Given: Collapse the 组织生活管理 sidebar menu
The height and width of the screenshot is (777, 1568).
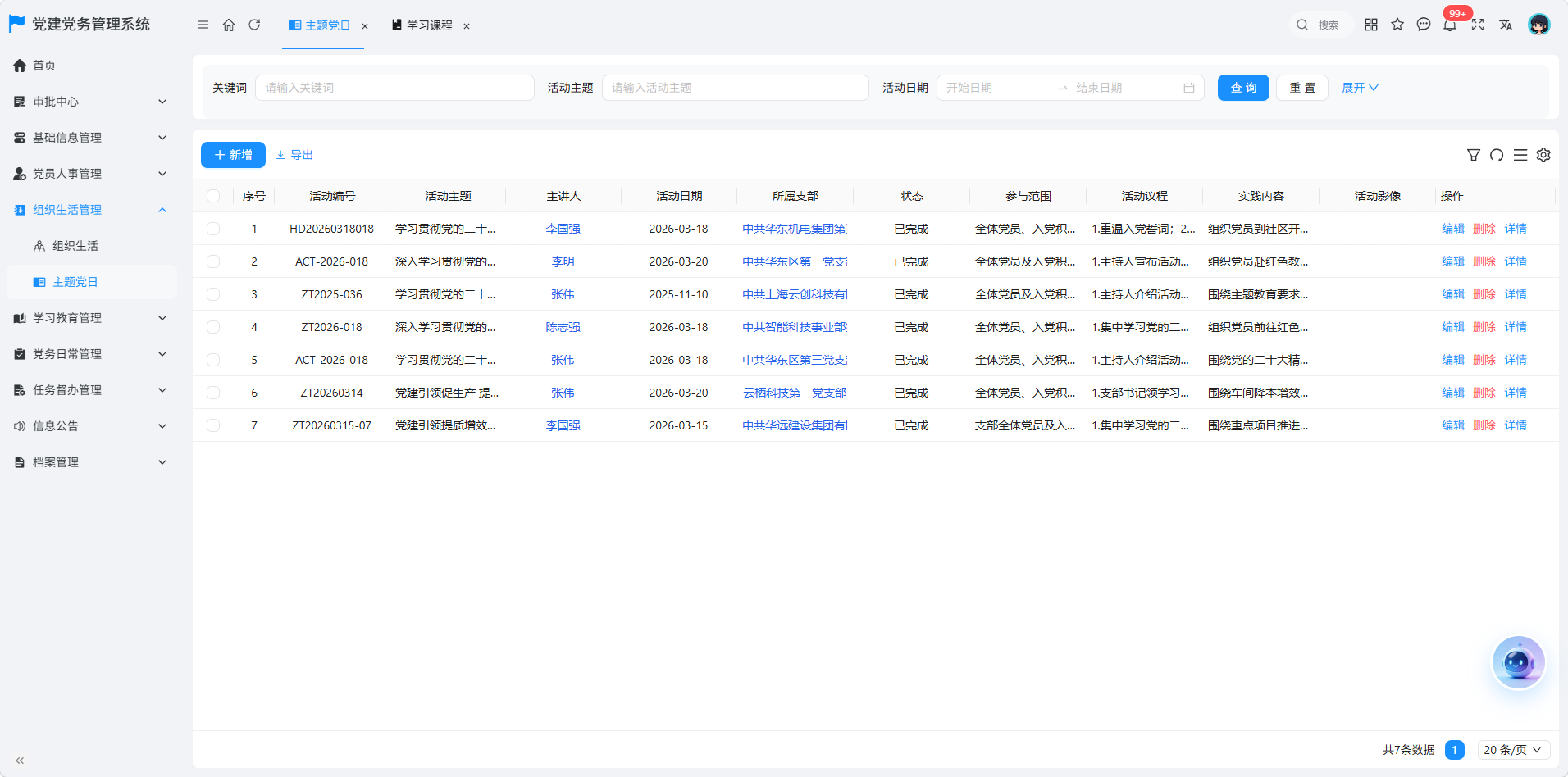Looking at the screenshot, I should coord(90,210).
